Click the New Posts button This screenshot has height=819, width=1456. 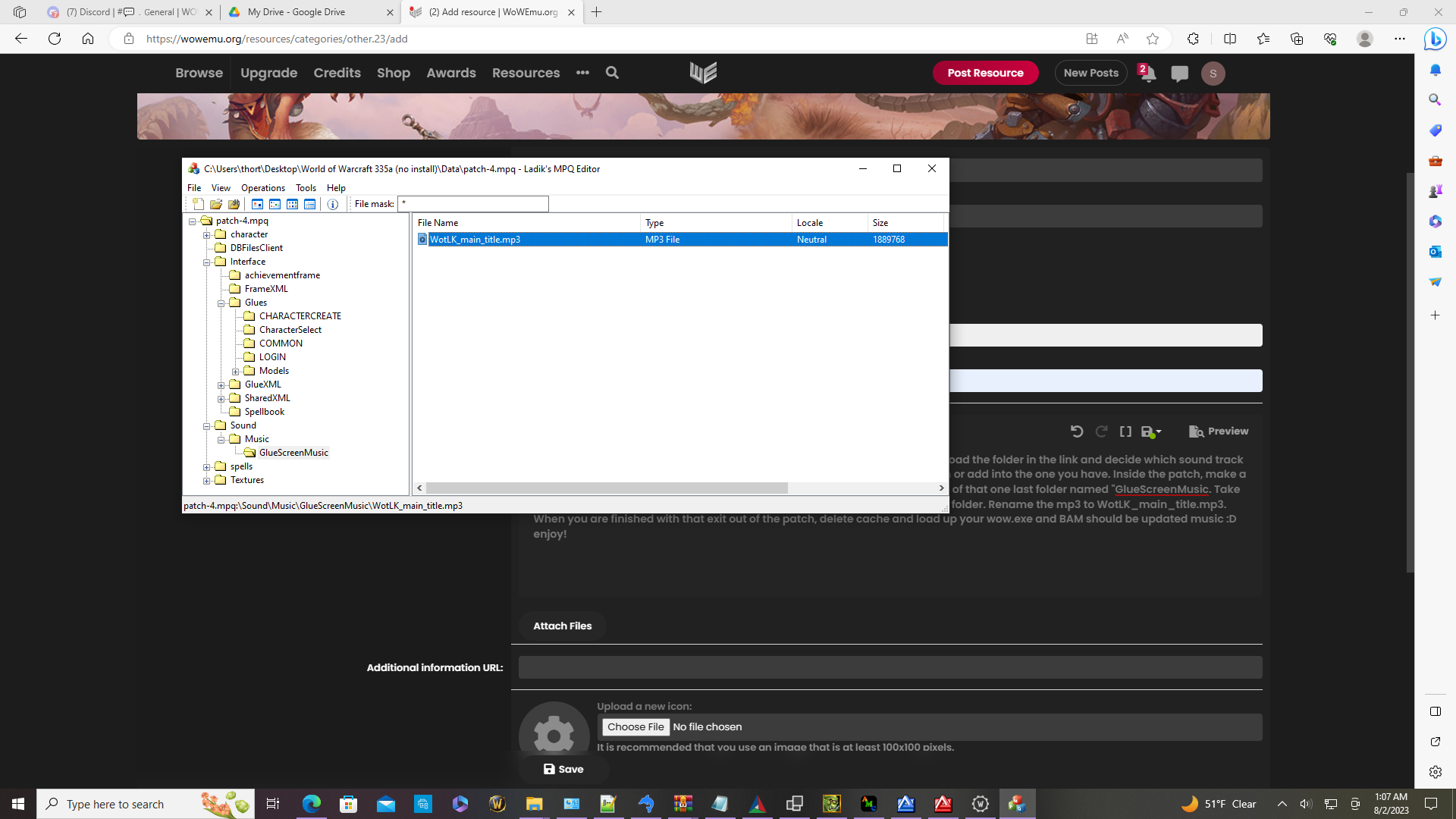(1090, 73)
